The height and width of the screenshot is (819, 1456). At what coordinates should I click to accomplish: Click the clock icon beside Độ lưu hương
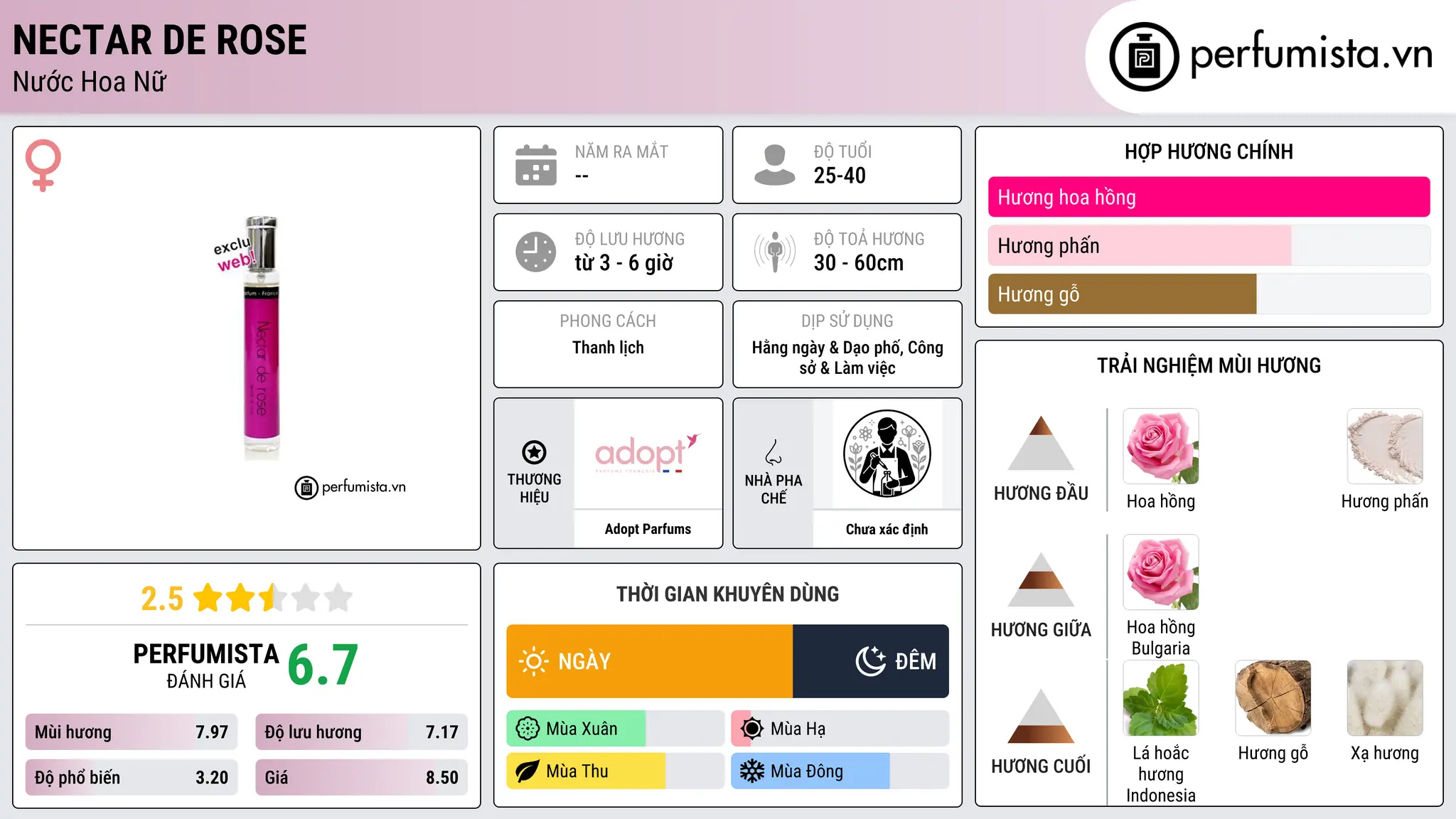(536, 252)
